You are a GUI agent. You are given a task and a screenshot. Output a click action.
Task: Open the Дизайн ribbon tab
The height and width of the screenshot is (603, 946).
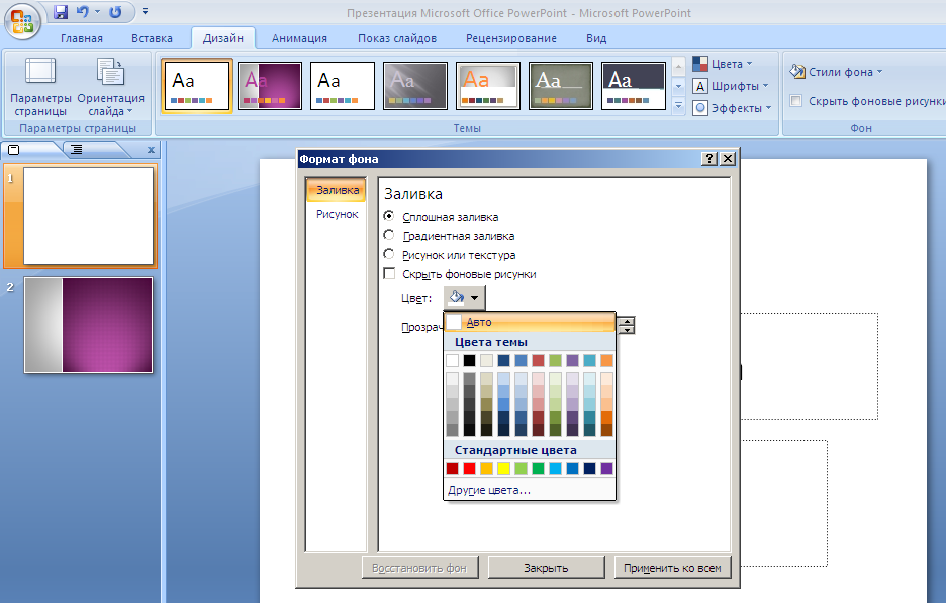click(223, 38)
